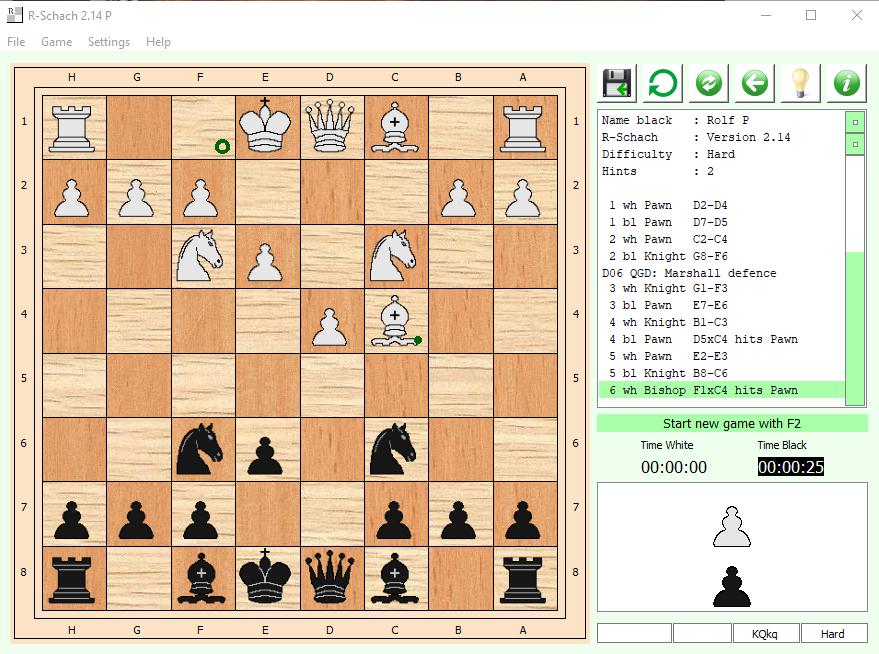Open the Help menu

point(158,42)
